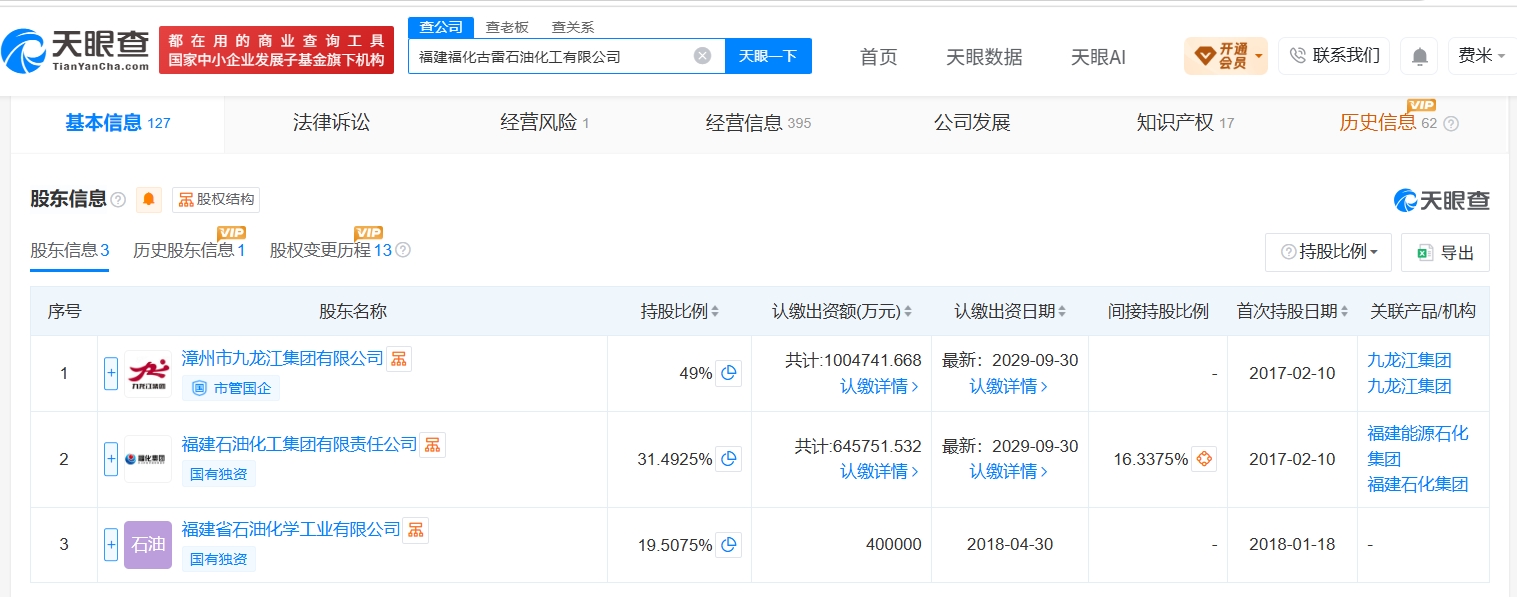The height and width of the screenshot is (597, 1517).
Task: Open equity structure icon beside 漳州市九龙江集团有限公司
Action: 399,358
